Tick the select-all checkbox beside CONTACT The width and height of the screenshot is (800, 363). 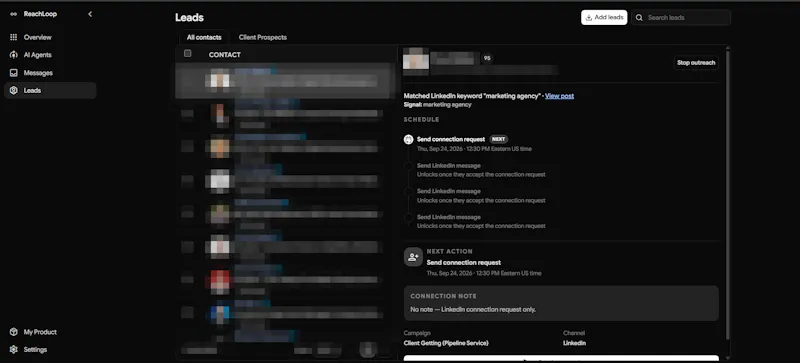188,54
